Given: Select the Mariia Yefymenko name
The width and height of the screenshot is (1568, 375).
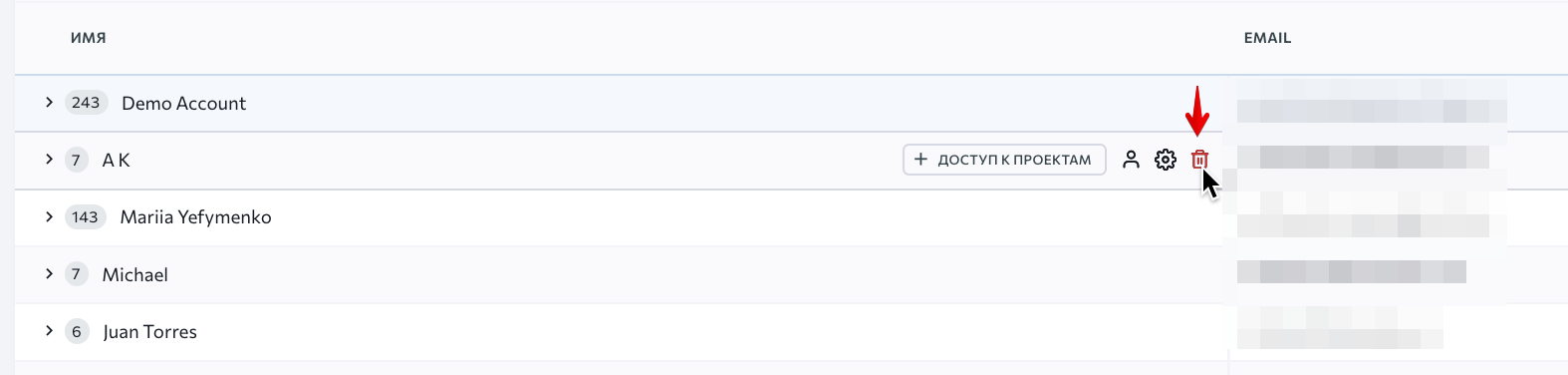Looking at the screenshot, I should [195, 217].
